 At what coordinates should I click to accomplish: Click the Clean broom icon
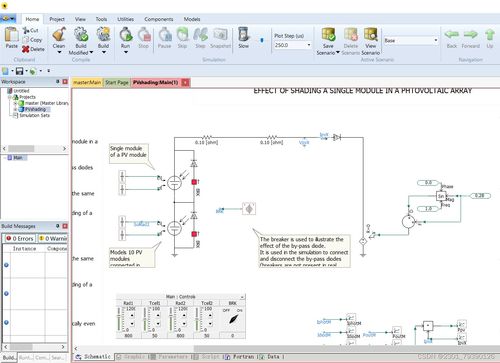[x=59, y=34]
